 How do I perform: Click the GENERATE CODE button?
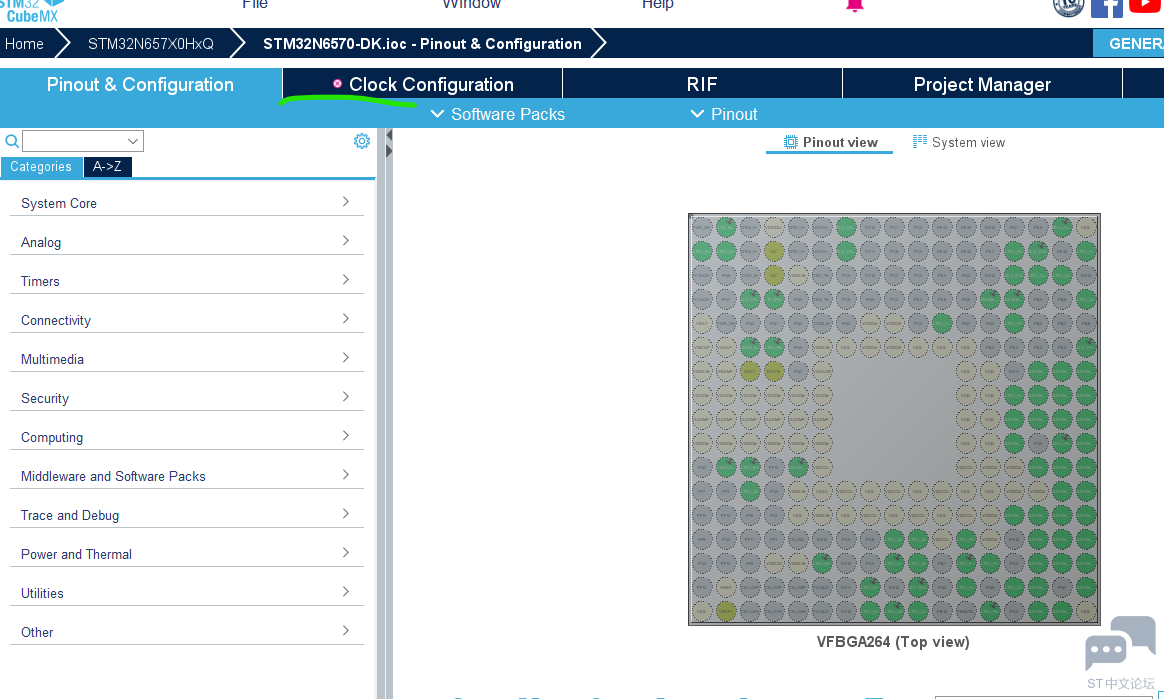click(1128, 43)
